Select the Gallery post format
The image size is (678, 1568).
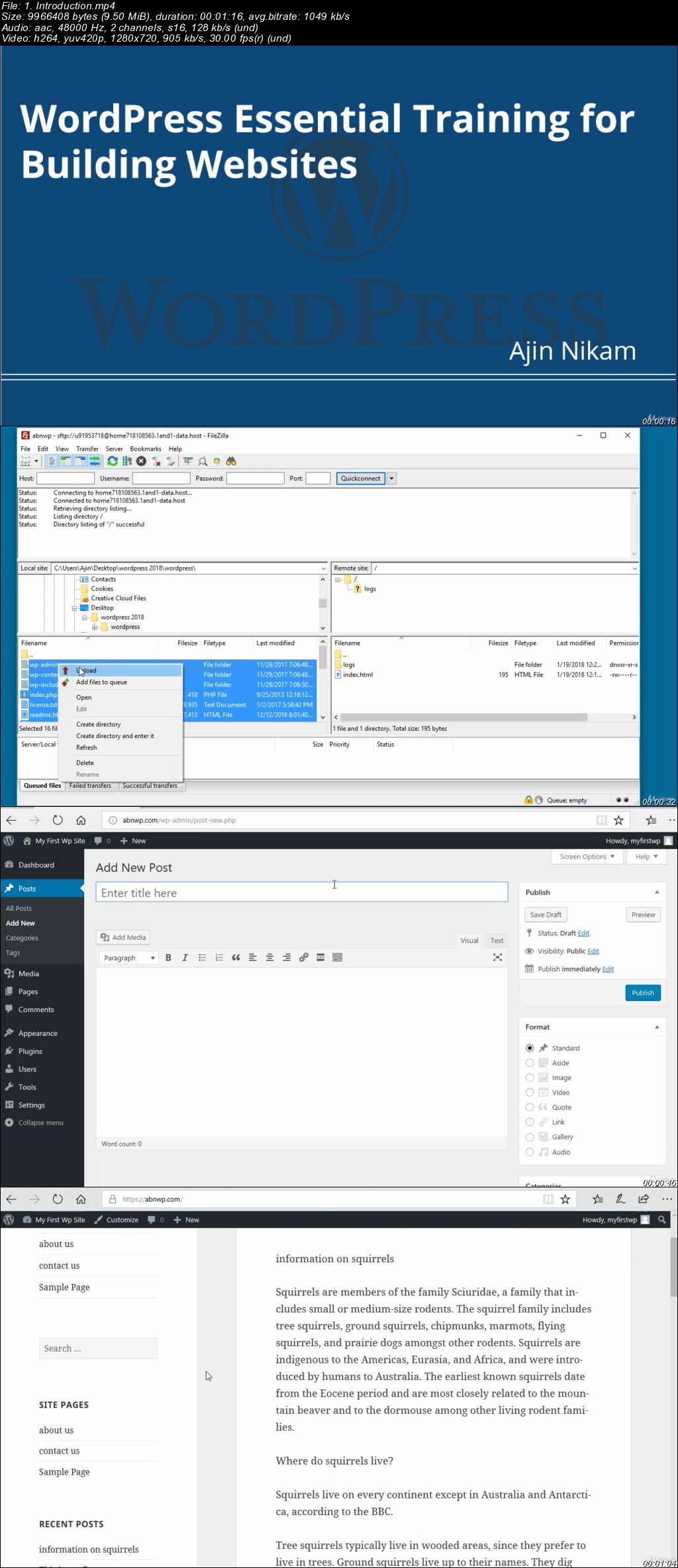tap(530, 1137)
